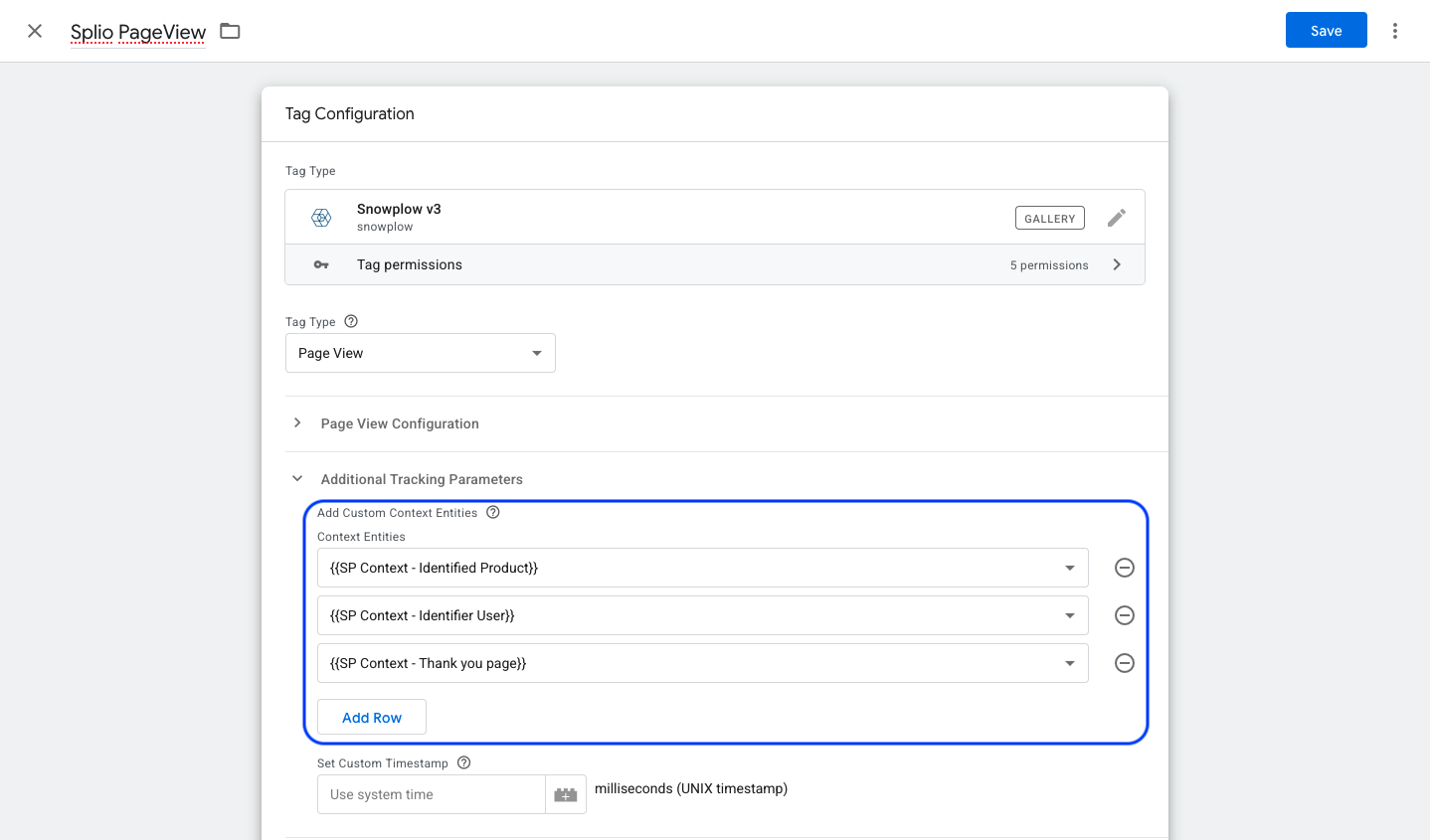
Task: Click the Context Entities label
Action: [x=361, y=537]
